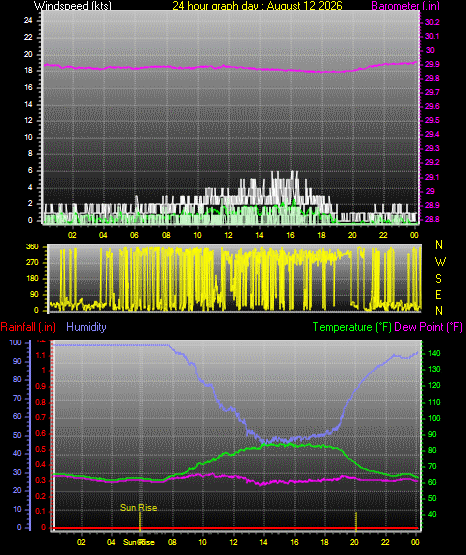Click the '40' value on the green temperature axis
This screenshot has width=466, height=555.
432,514
